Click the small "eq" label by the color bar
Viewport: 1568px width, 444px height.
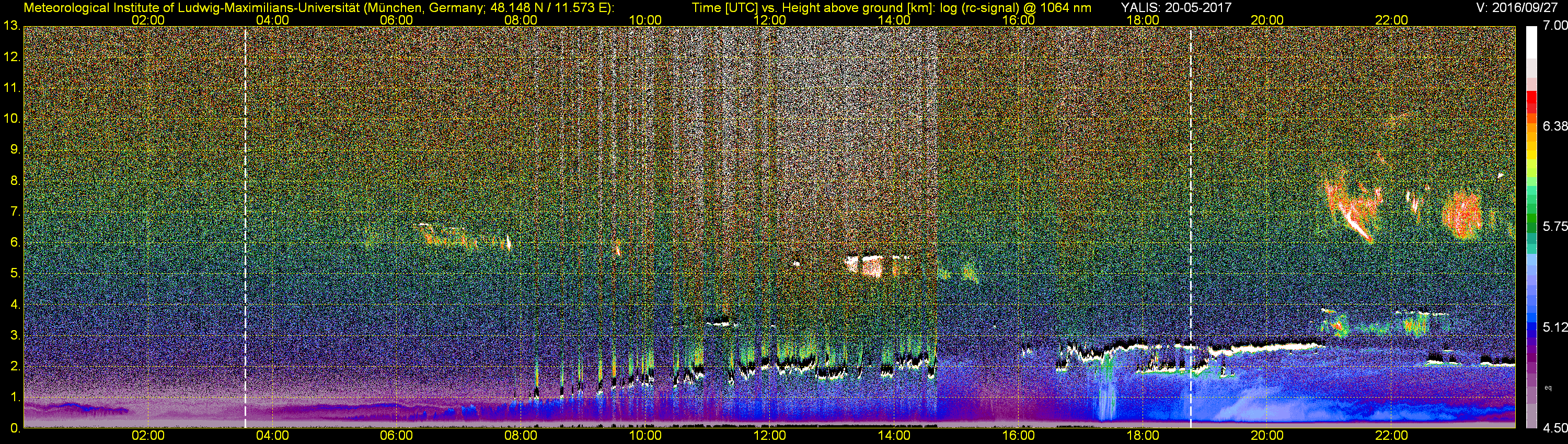1548,388
